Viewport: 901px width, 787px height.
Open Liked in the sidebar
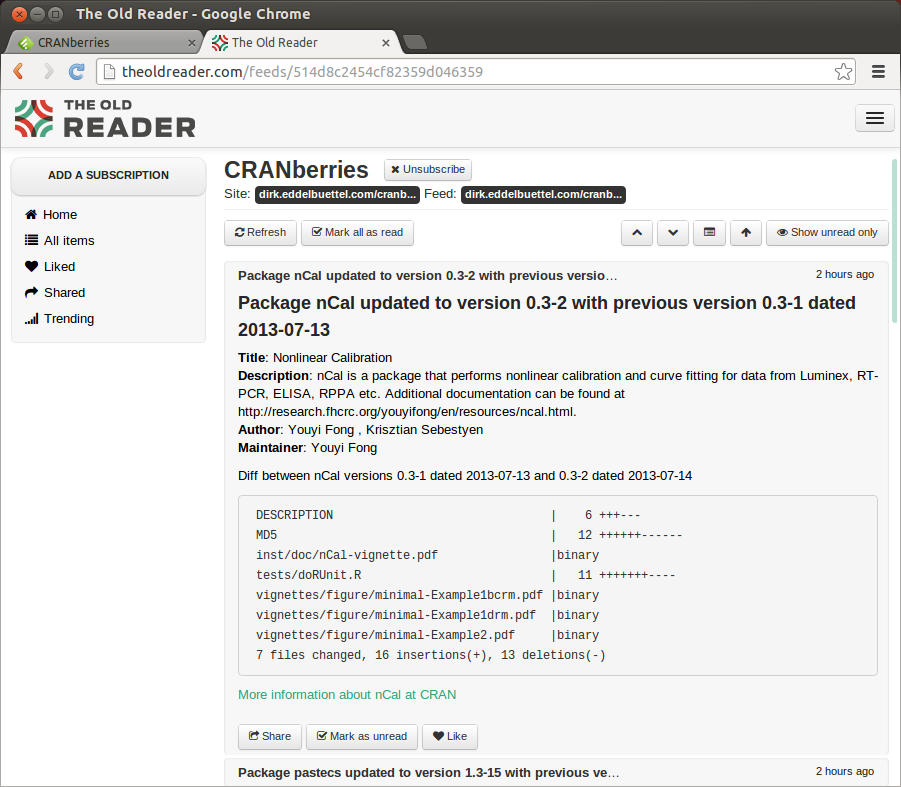pyautogui.click(x=50, y=267)
